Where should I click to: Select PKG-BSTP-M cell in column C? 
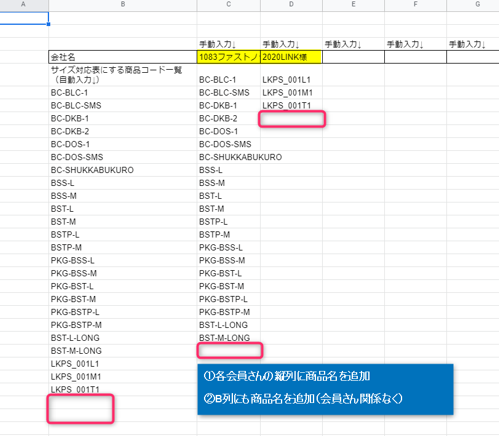pyautogui.click(x=228, y=312)
